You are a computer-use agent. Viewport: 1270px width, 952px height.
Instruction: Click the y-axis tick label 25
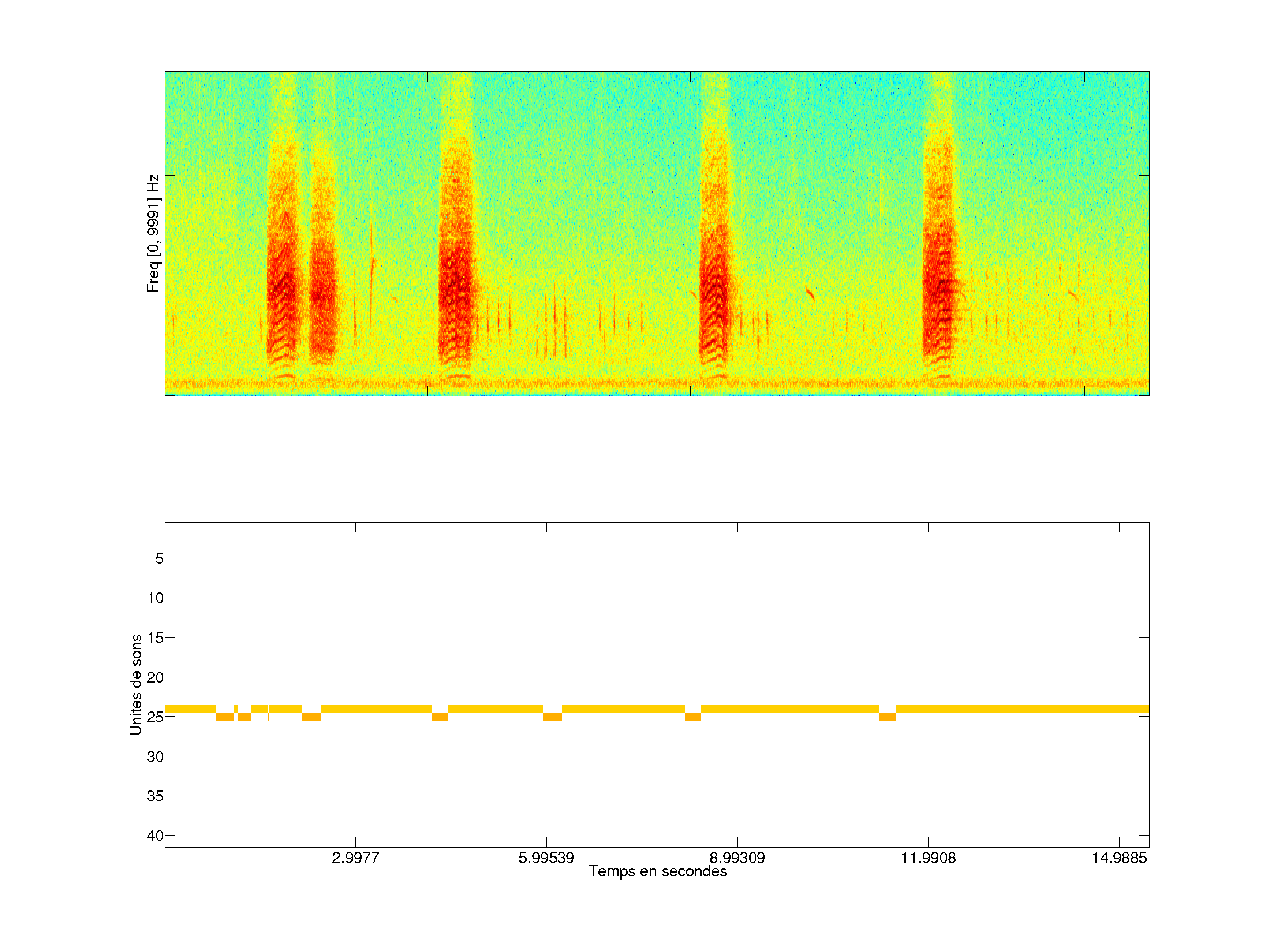pos(155,717)
